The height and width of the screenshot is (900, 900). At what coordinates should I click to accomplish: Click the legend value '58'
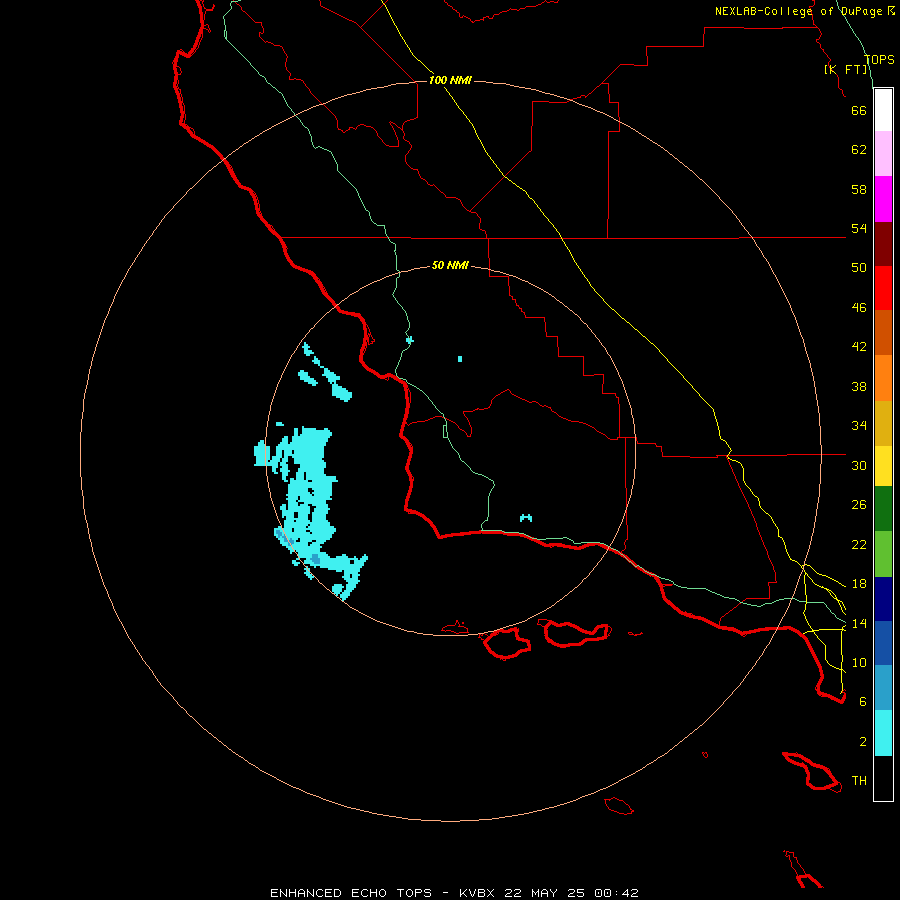click(x=859, y=189)
